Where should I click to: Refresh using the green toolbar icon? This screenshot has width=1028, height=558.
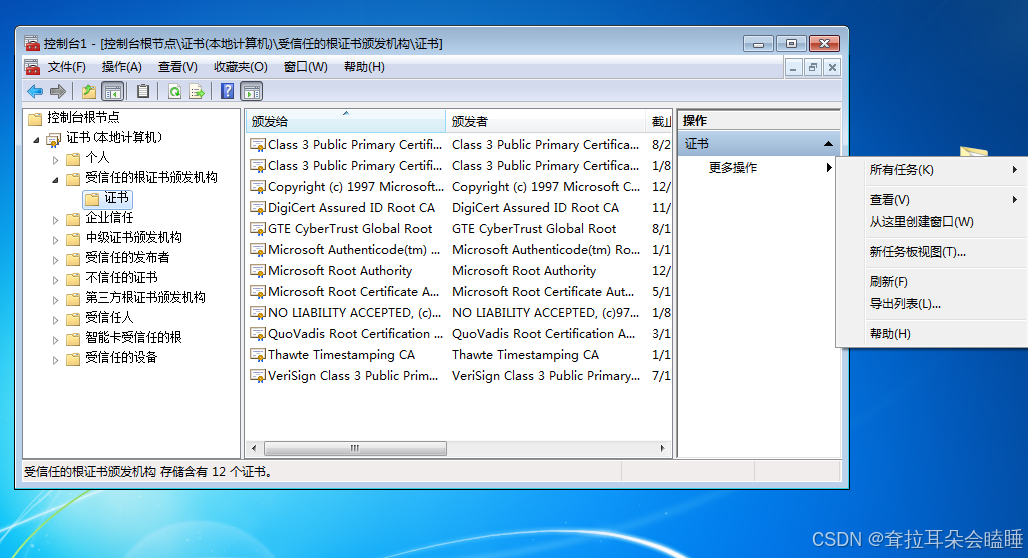pos(174,92)
